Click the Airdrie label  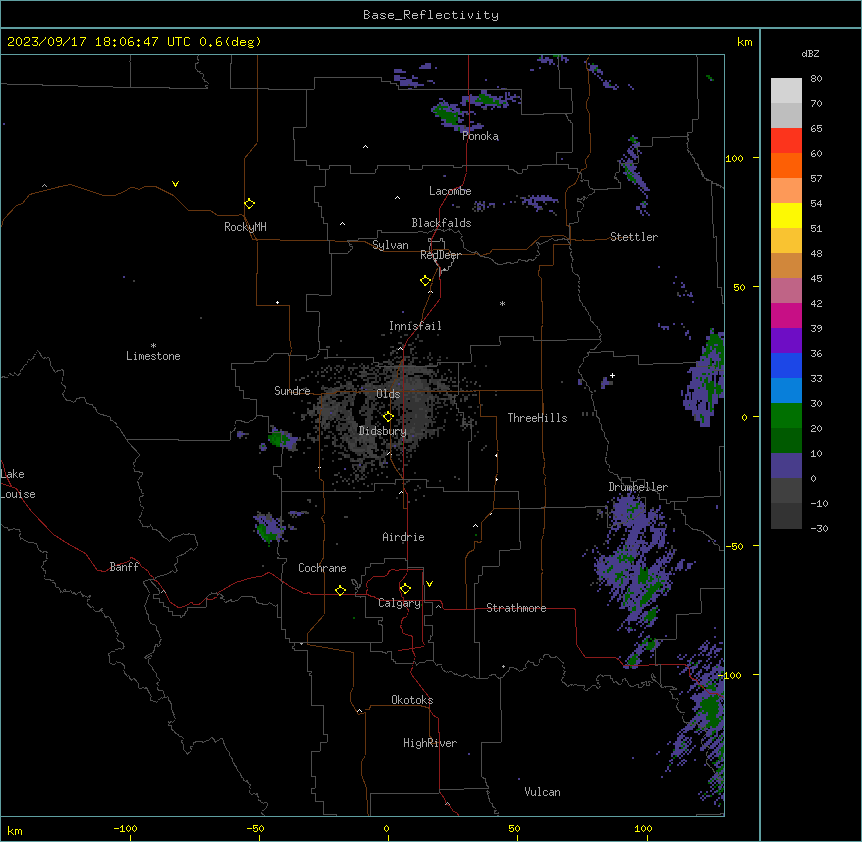tap(403, 537)
